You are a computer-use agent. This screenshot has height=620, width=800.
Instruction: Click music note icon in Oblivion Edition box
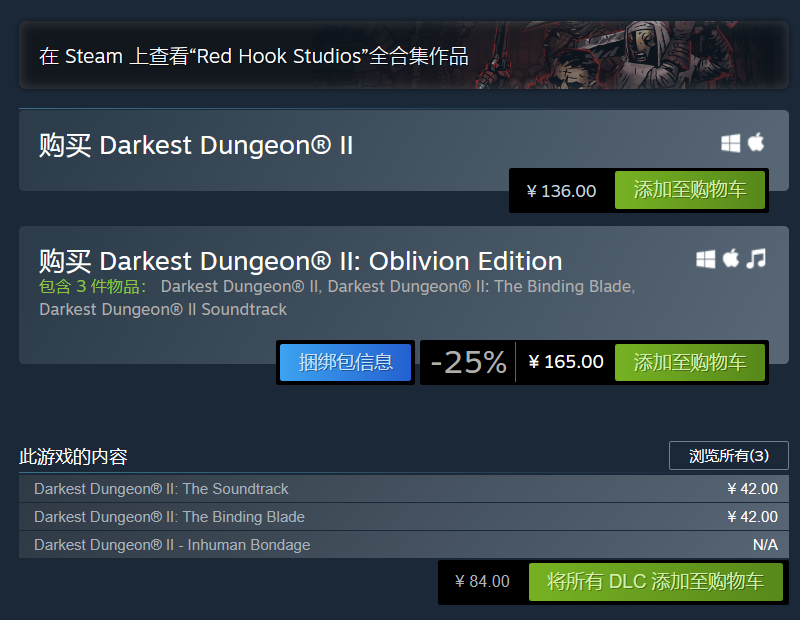pos(756,259)
